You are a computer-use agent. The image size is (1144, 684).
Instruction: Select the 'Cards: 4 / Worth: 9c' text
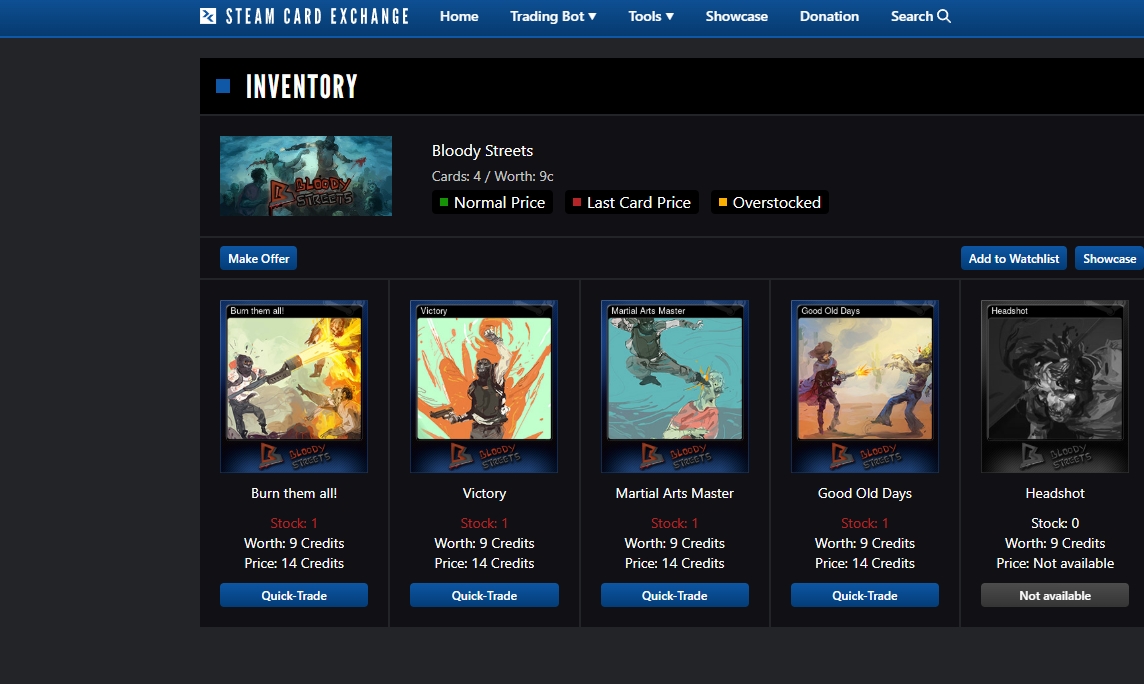point(492,176)
